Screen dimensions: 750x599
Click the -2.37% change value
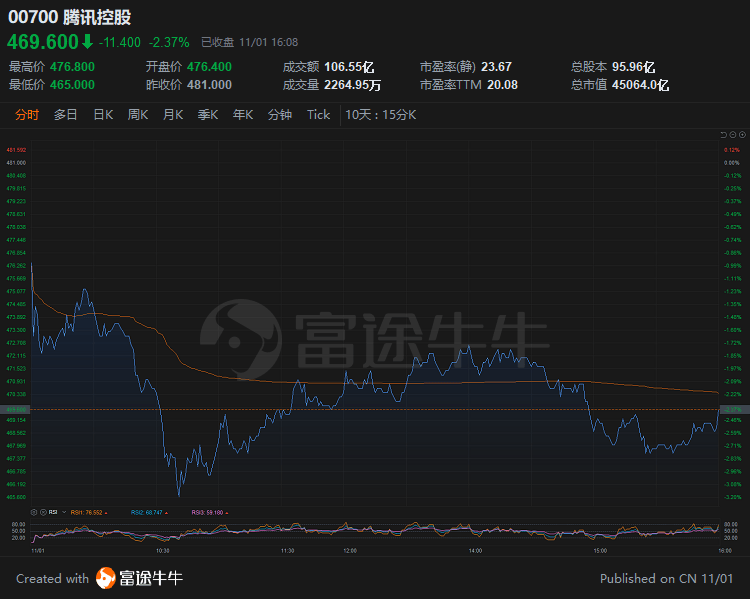click(x=169, y=43)
